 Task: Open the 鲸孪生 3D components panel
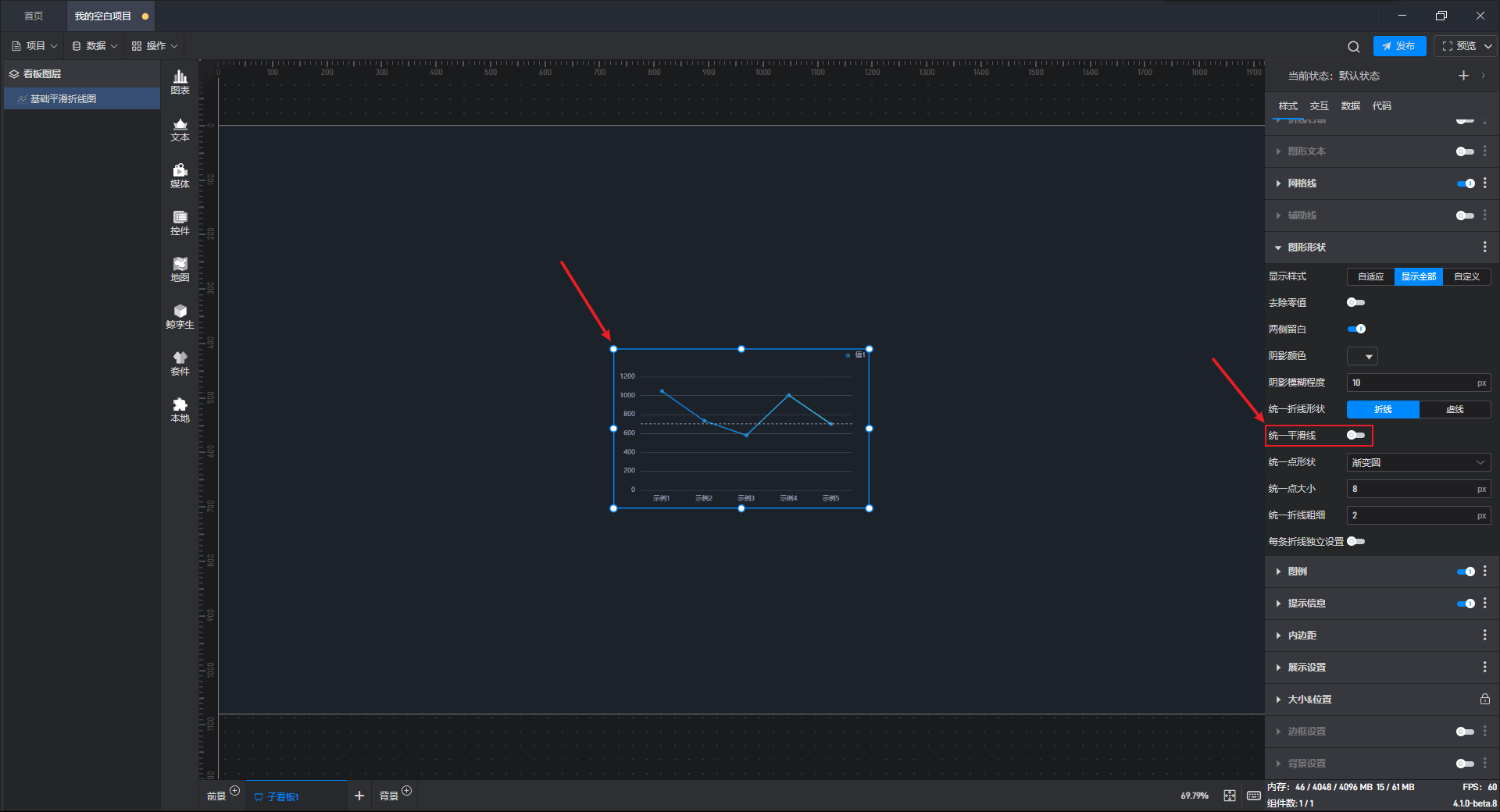(x=180, y=316)
